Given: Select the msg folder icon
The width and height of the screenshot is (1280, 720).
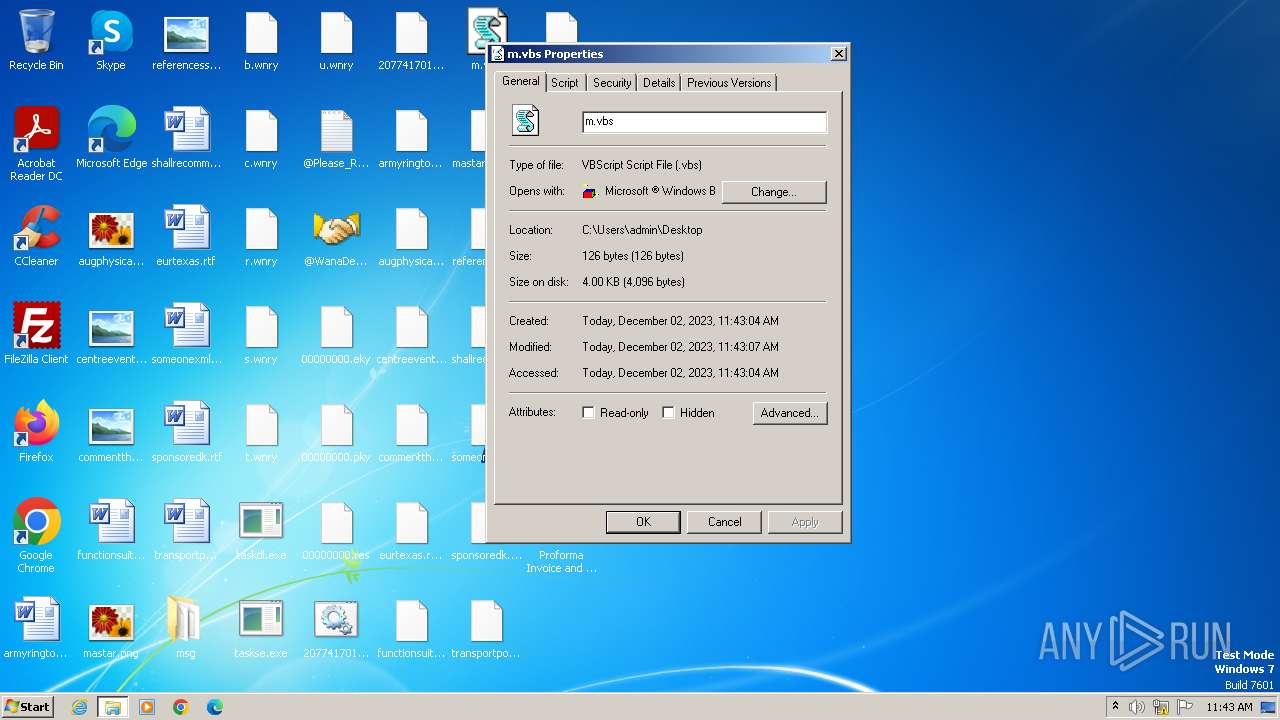Looking at the screenshot, I should pos(186,628).
